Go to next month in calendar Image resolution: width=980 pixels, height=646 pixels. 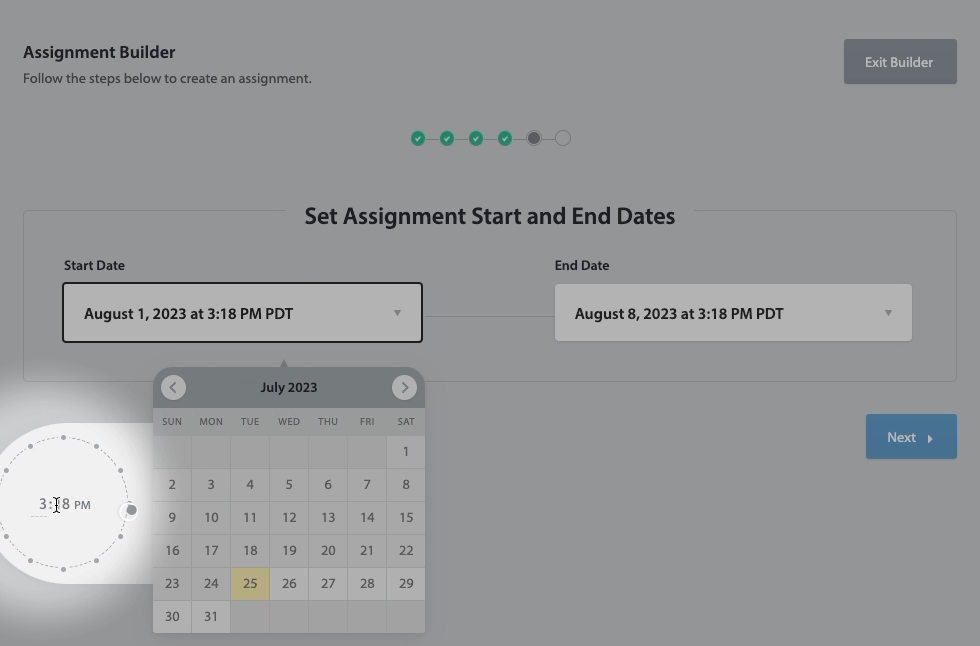(404, 387)
